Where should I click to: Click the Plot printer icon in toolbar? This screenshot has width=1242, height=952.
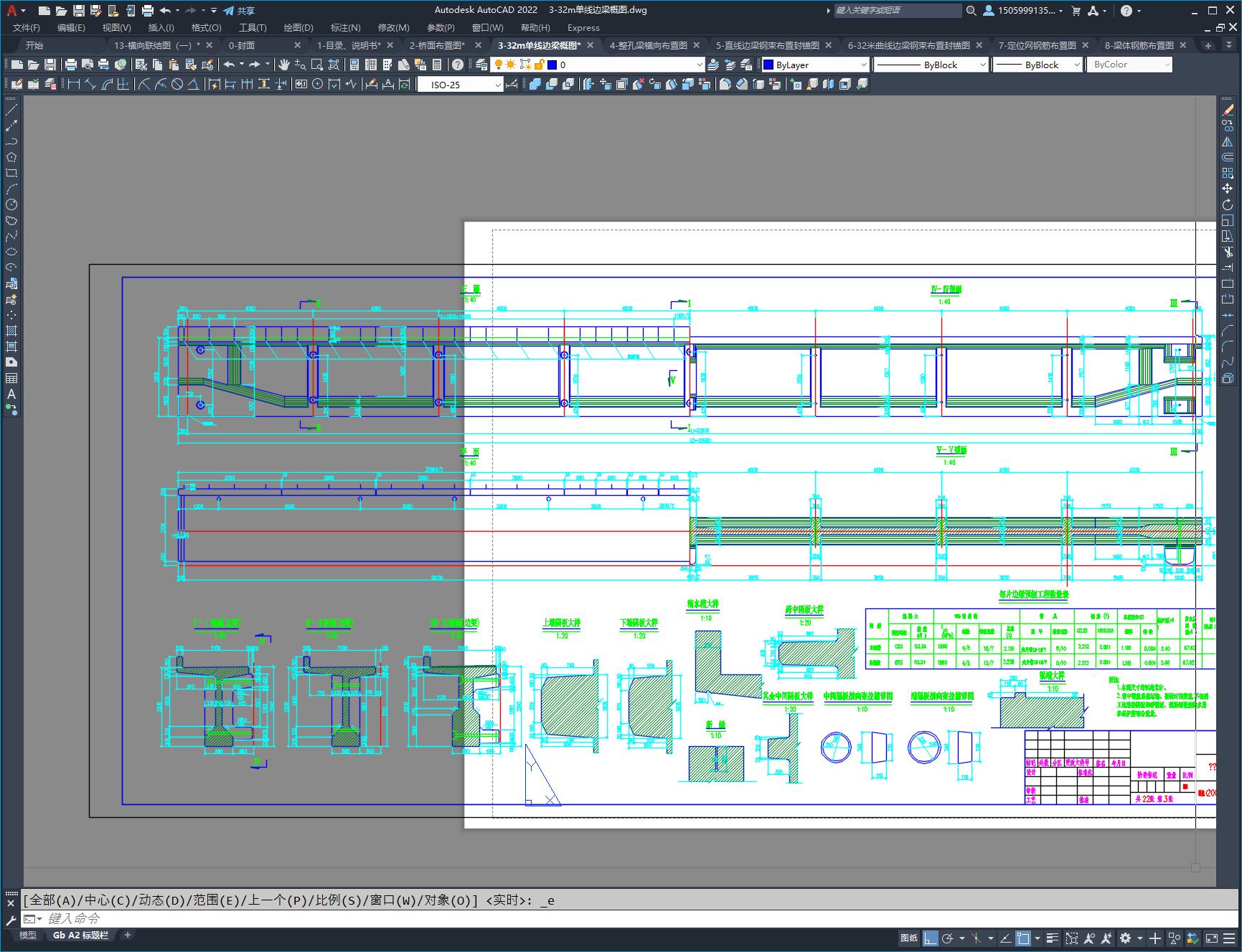click(x=71, y=65)
